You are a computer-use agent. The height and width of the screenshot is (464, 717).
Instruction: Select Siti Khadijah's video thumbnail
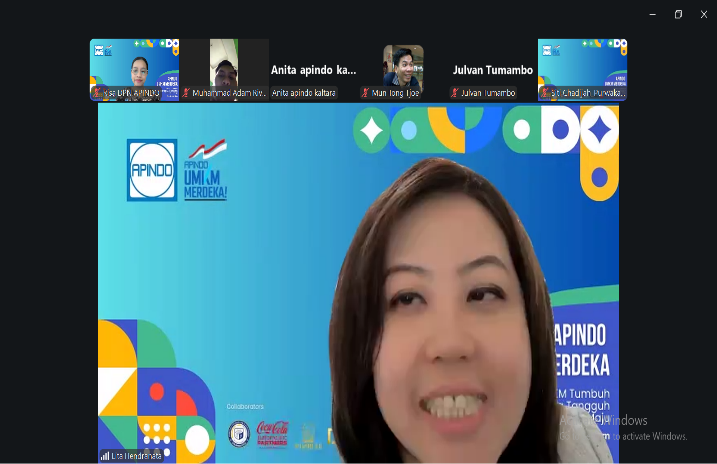(582, 65)
